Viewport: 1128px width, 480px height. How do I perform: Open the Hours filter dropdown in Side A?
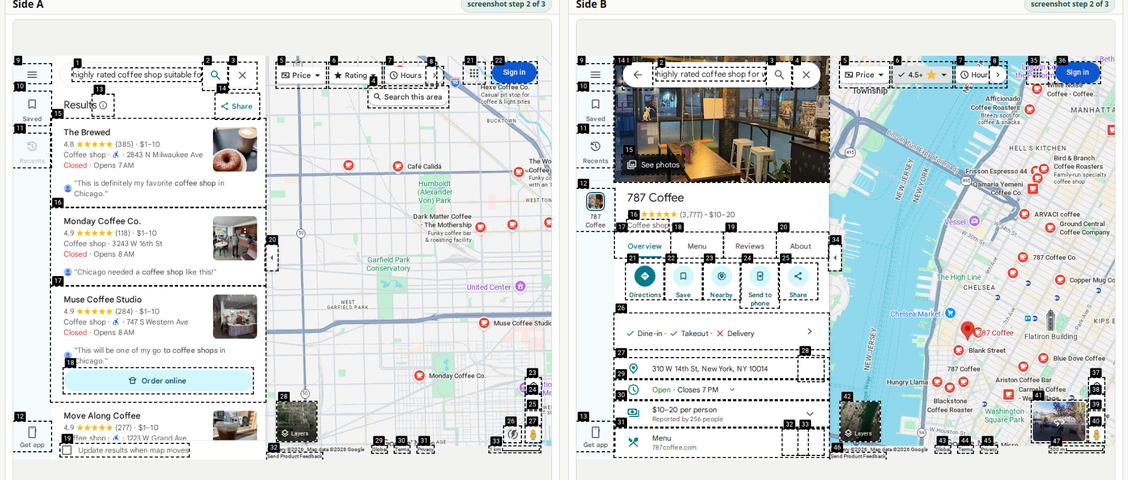(405, 75)
